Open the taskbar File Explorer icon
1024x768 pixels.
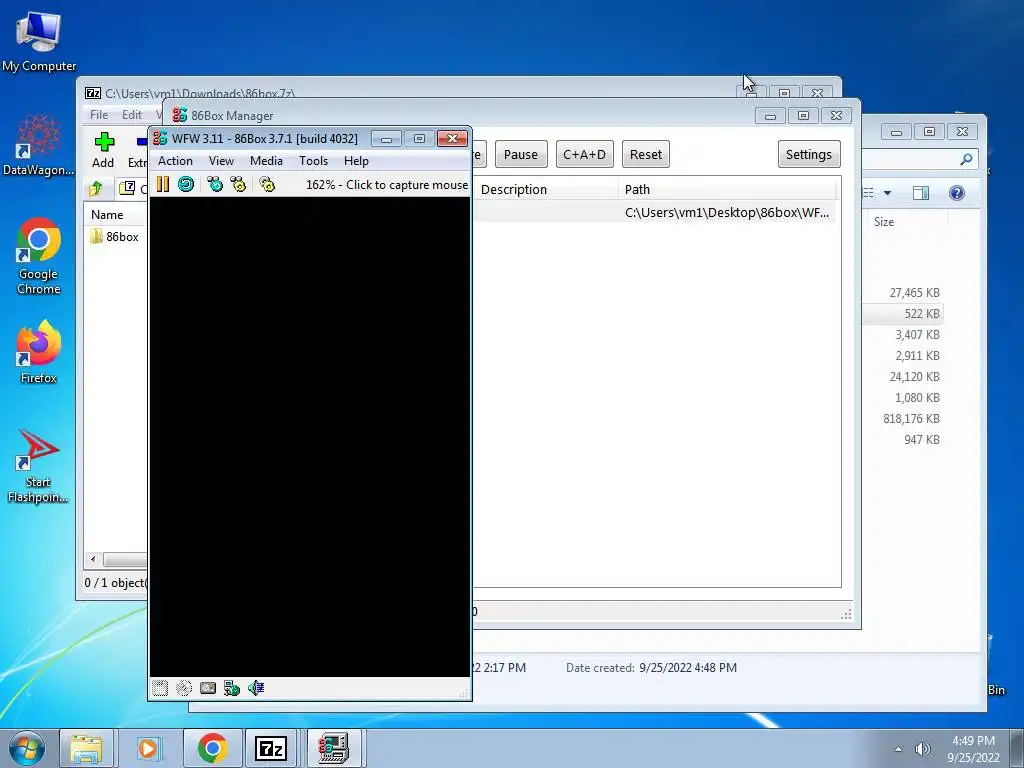[x=86, y=748]
